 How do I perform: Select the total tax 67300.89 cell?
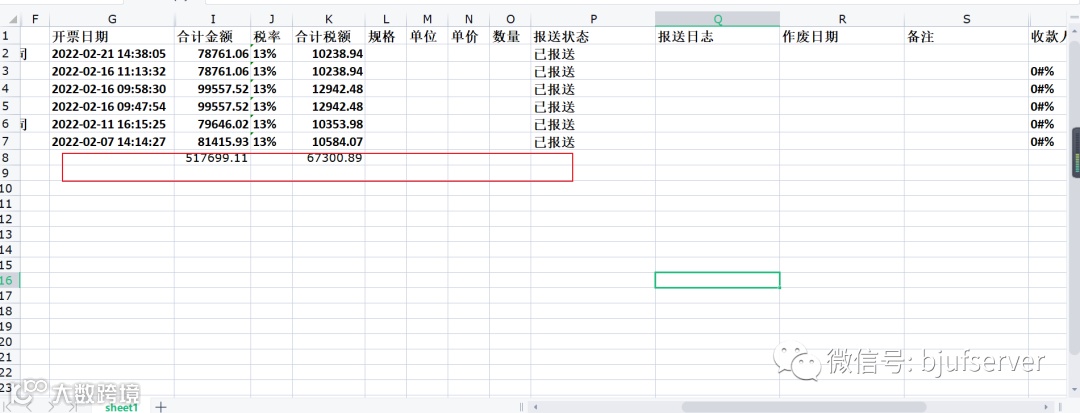tap(329, 158)
